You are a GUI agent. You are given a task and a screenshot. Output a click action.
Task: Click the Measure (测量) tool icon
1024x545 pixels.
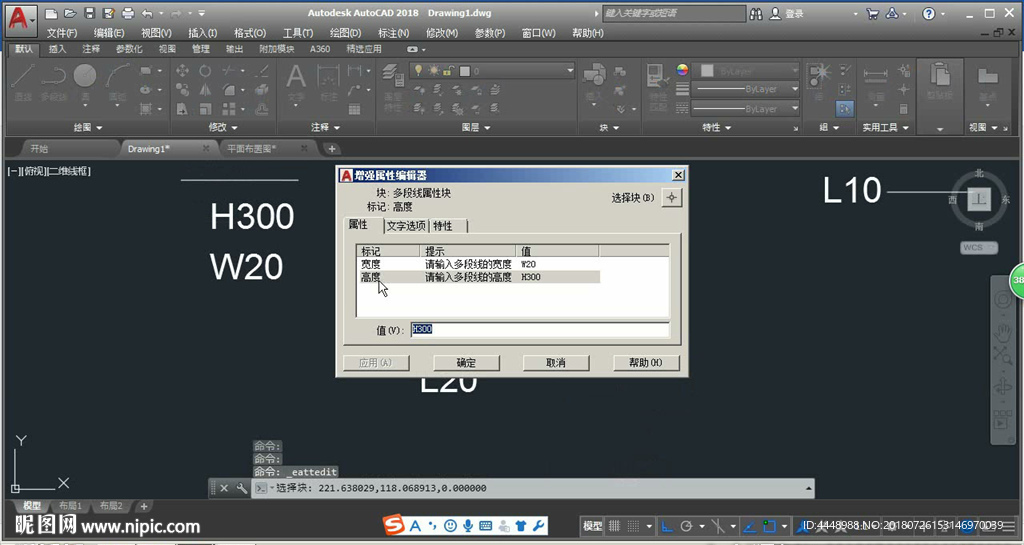tap(875, 82)
